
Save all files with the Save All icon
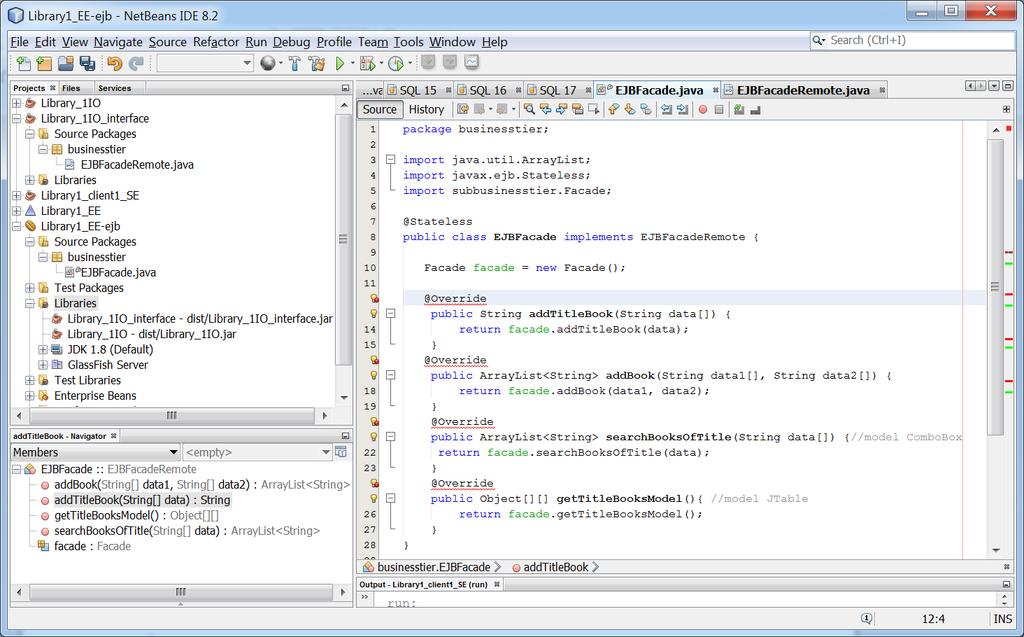point(87,63)
